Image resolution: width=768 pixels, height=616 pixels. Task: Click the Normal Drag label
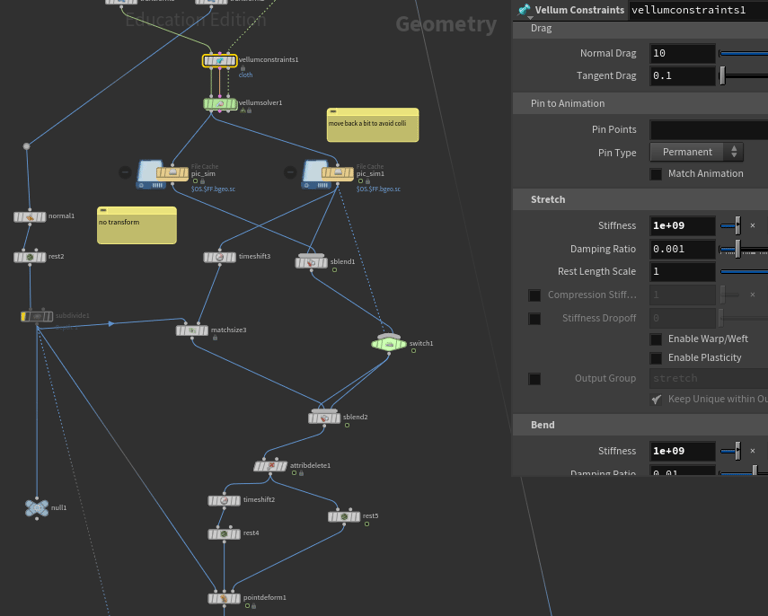pos(608,53)
